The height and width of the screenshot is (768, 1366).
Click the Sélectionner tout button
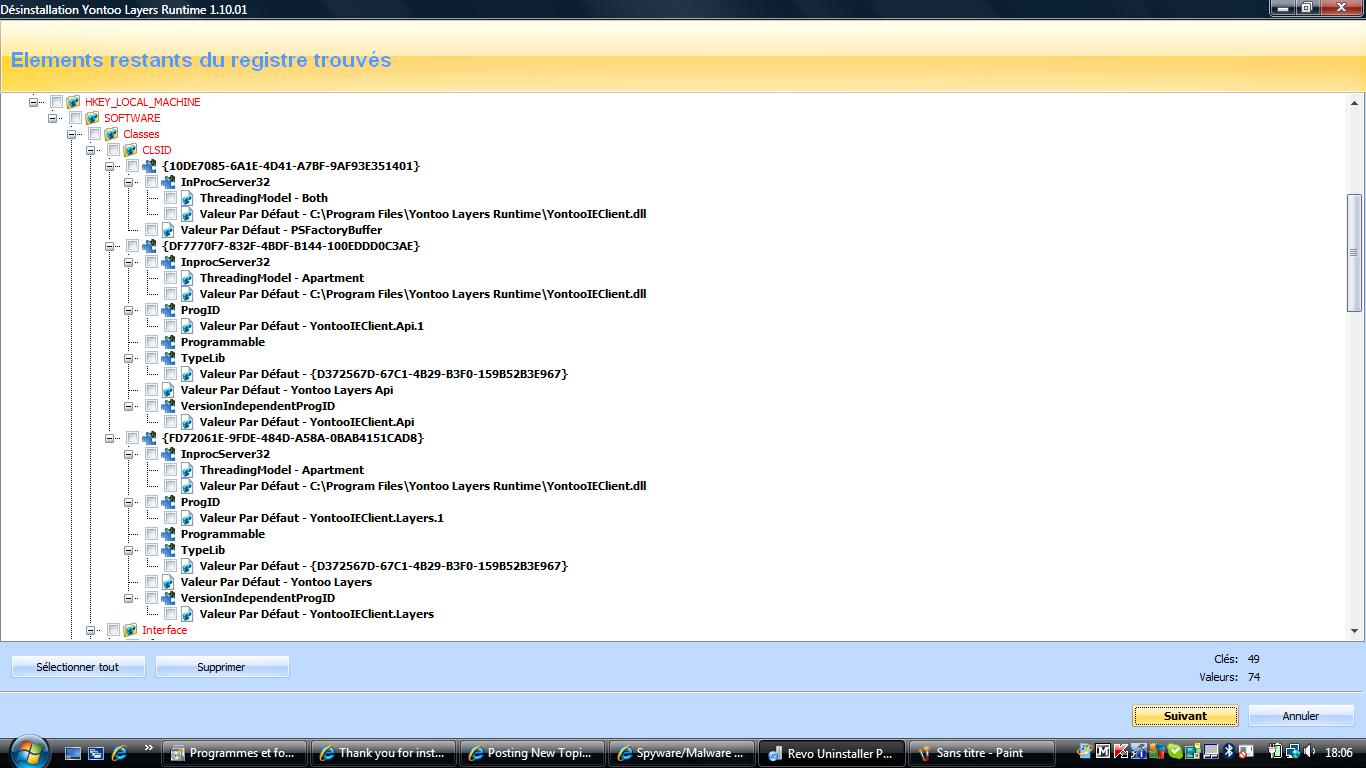pyautogui.click(x=78, y=667)
